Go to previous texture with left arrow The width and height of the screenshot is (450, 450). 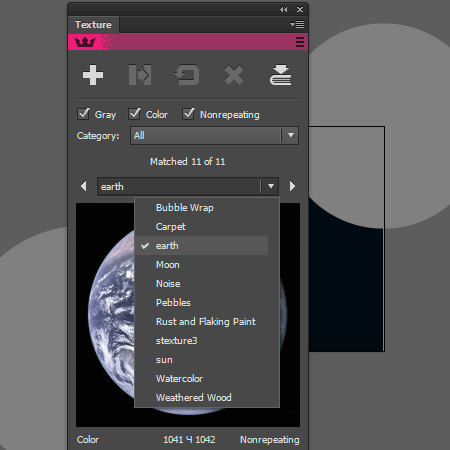[84, 186]
